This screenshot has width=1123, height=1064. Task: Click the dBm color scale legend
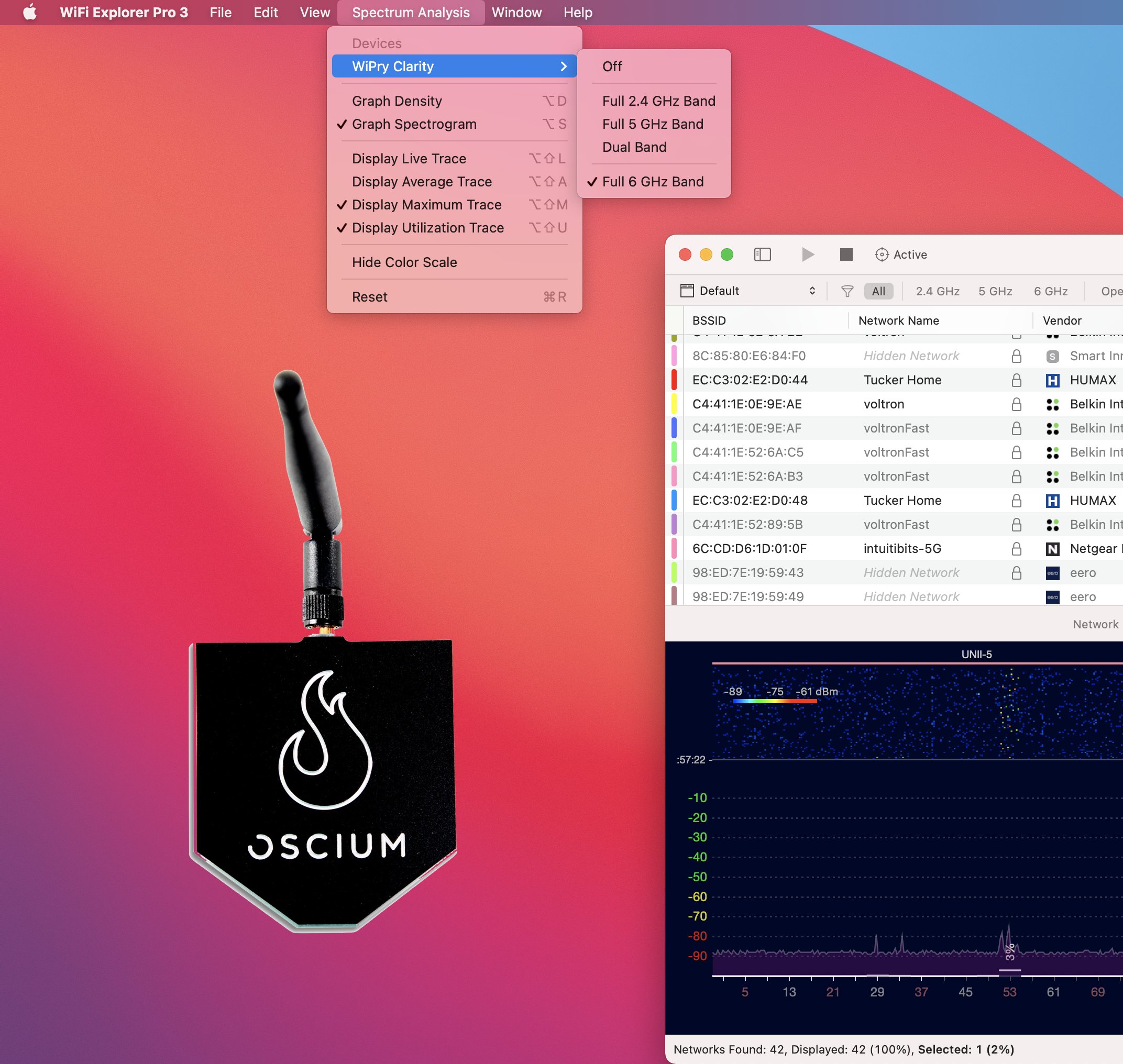coord(781,694)
